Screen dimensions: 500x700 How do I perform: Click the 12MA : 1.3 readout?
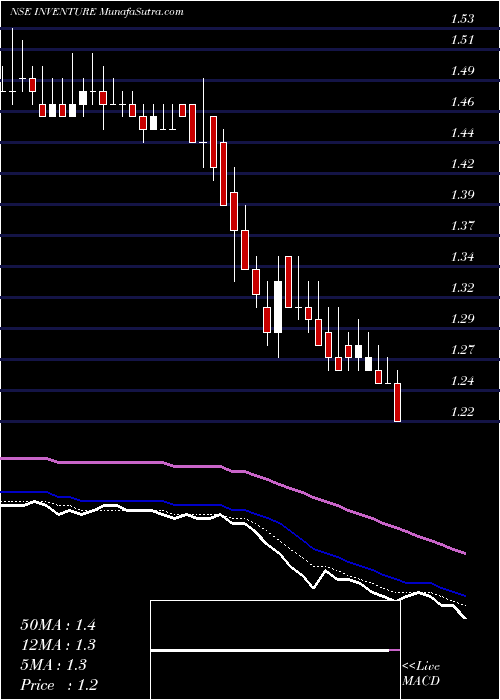(58, 645)
